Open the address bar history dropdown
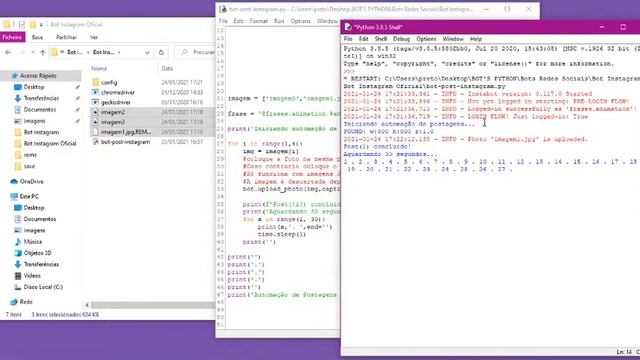The image size is (640, 360). point(147,53)
